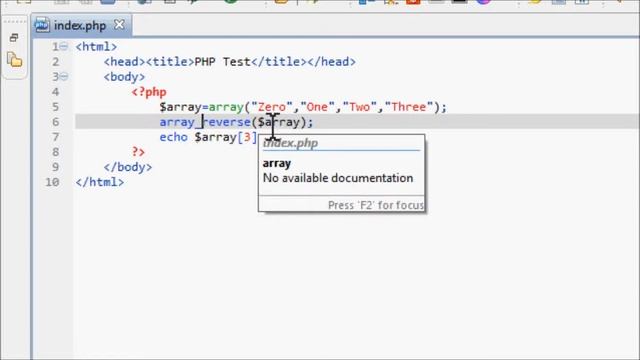640x360 pixels.
Task: Collapse the html fold marker on line 1
Action: coord(64,47)
